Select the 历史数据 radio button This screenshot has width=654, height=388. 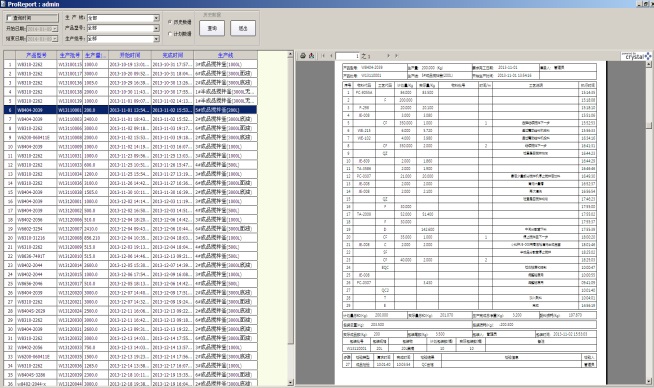click(170, 22)
